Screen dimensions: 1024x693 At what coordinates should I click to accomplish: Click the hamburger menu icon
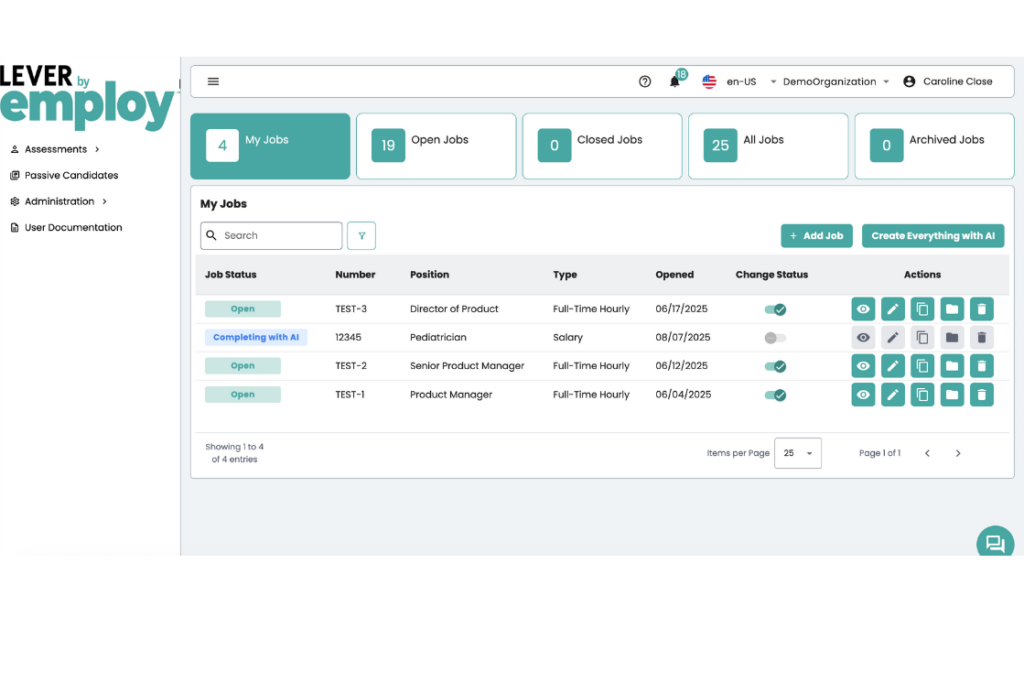click(x=213, y=82)
